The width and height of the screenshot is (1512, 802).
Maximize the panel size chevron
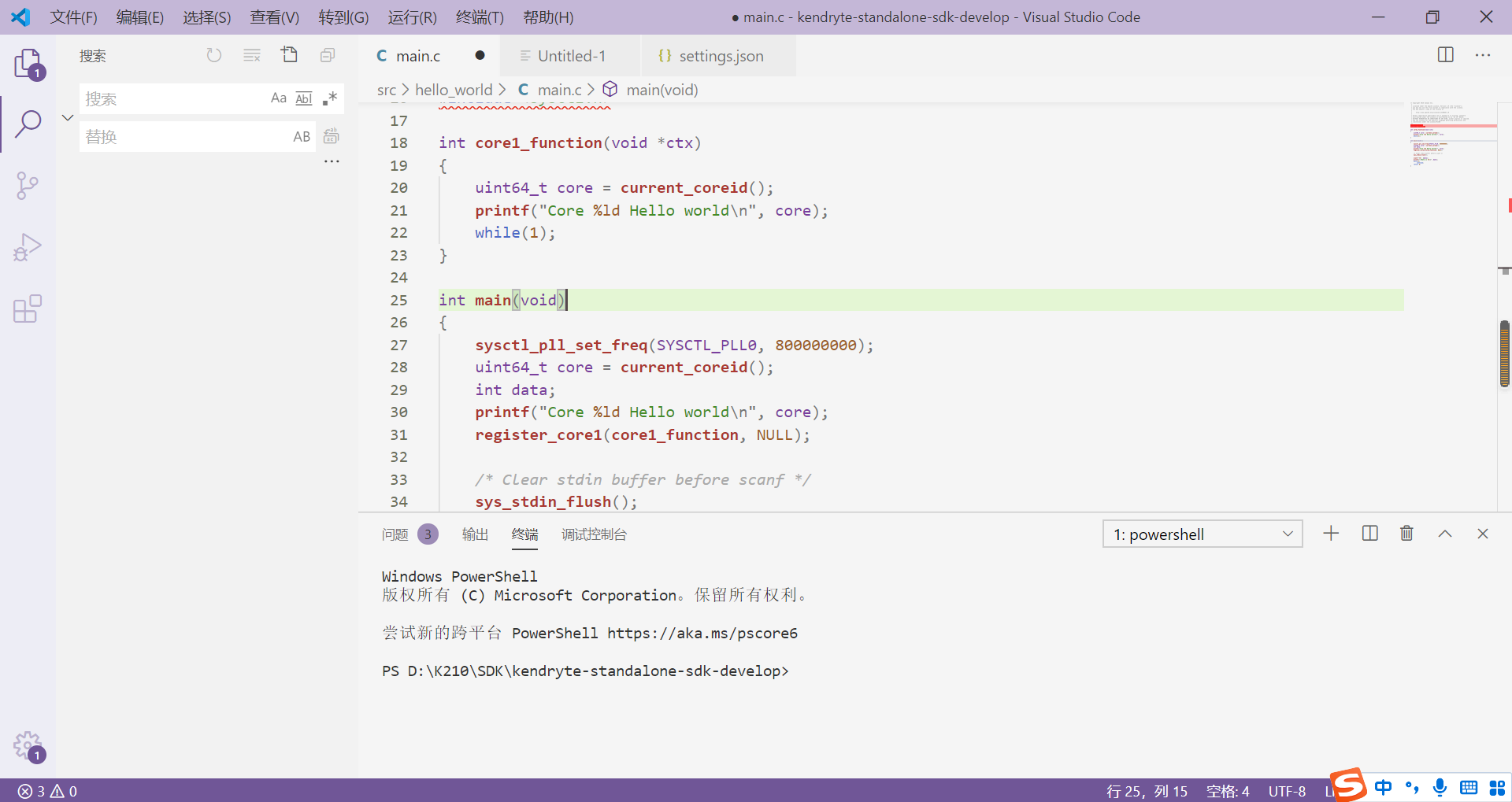tap(1445, 534)
